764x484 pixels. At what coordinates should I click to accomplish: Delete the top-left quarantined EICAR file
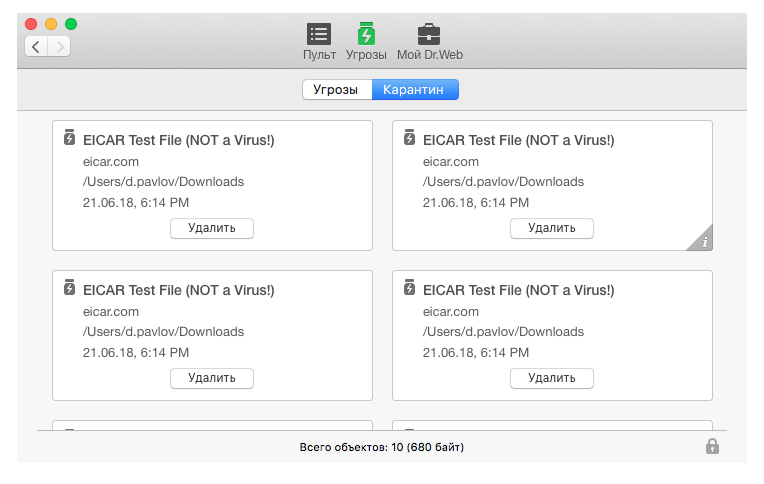tap(211, 228)
